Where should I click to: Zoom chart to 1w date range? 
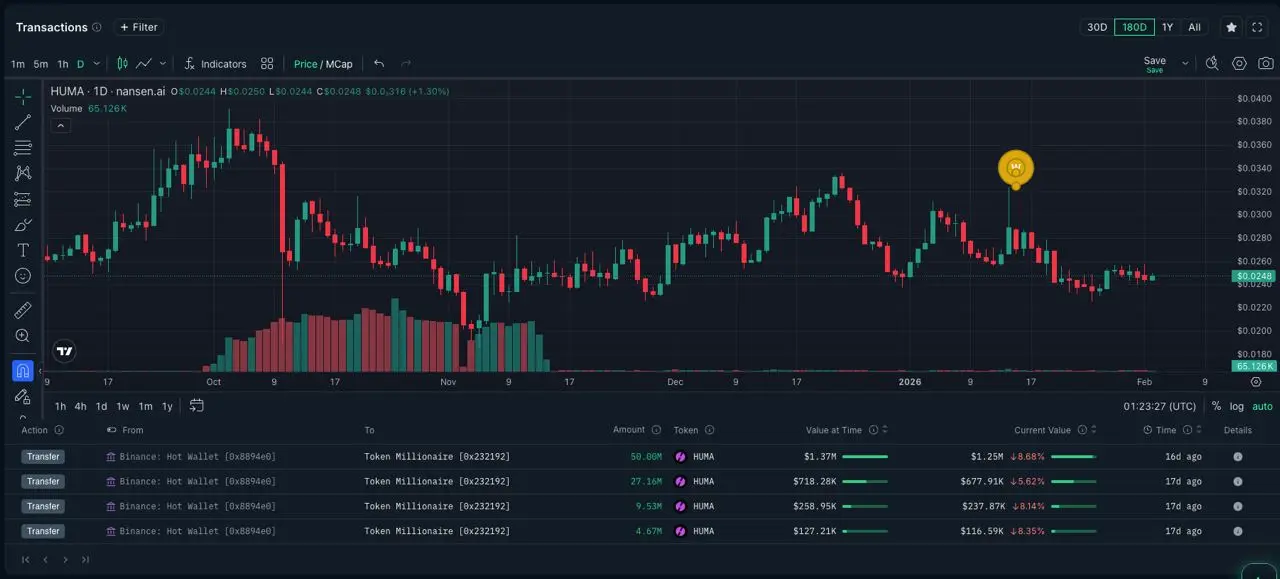[x=123, y=406]
